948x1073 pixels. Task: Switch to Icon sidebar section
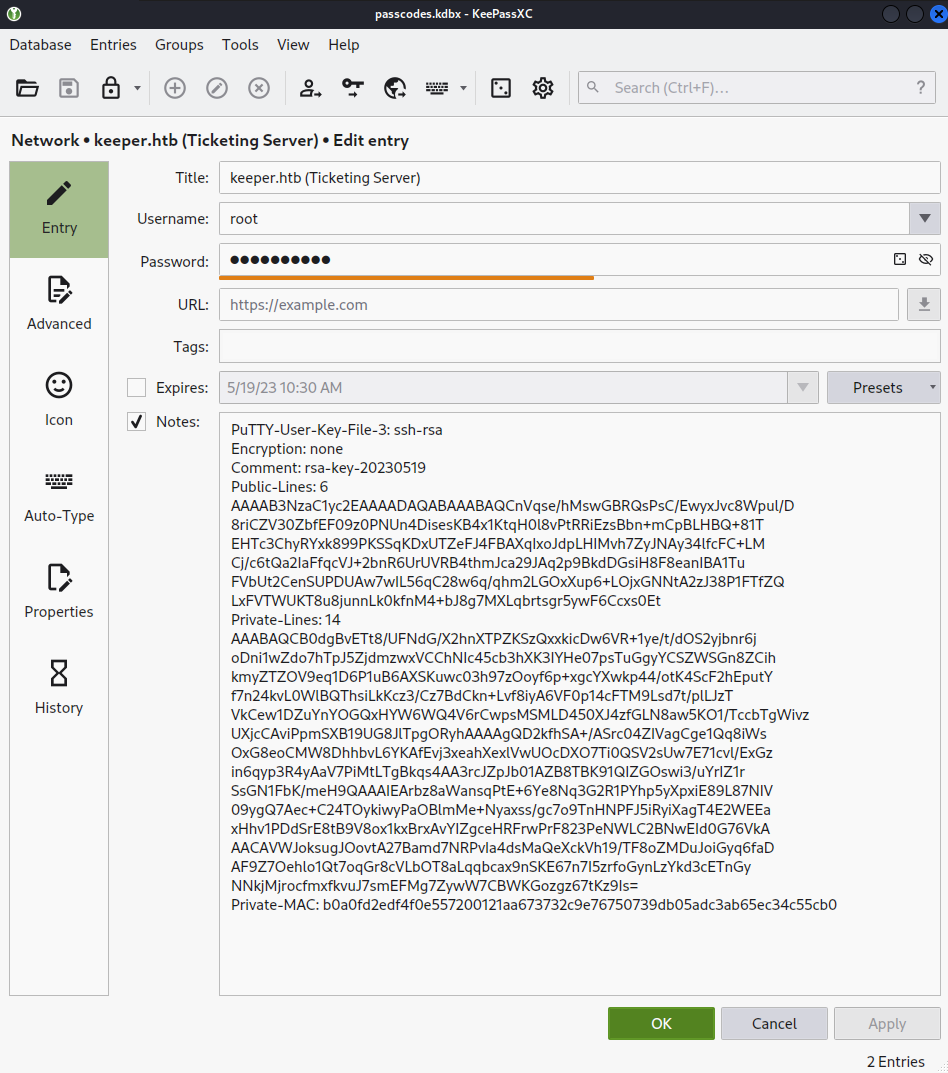(59, 400)
